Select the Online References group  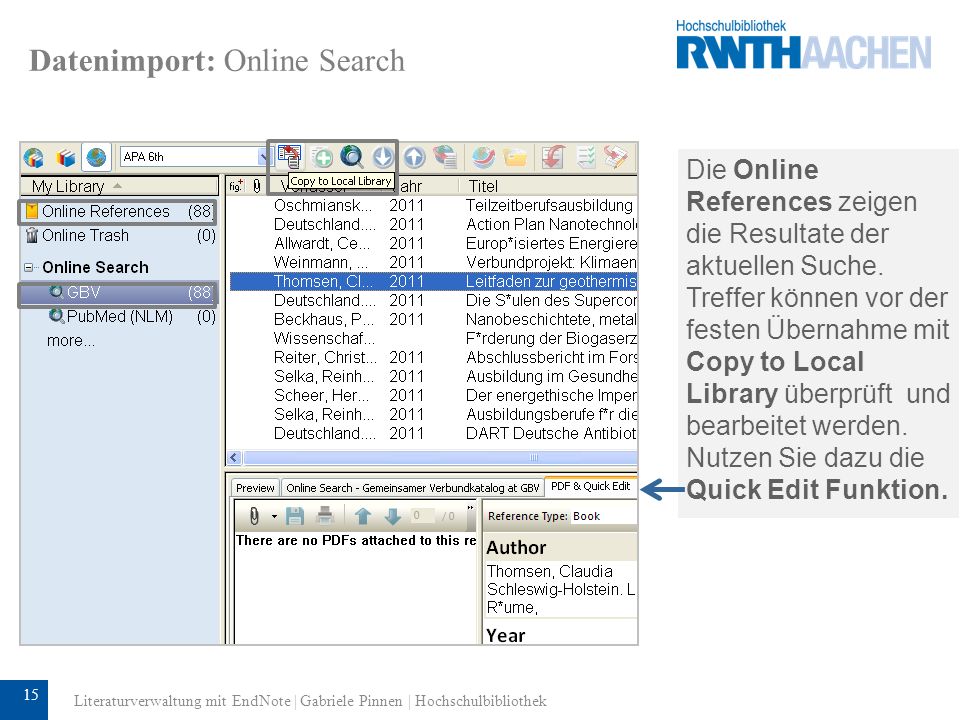coord(118,211)
